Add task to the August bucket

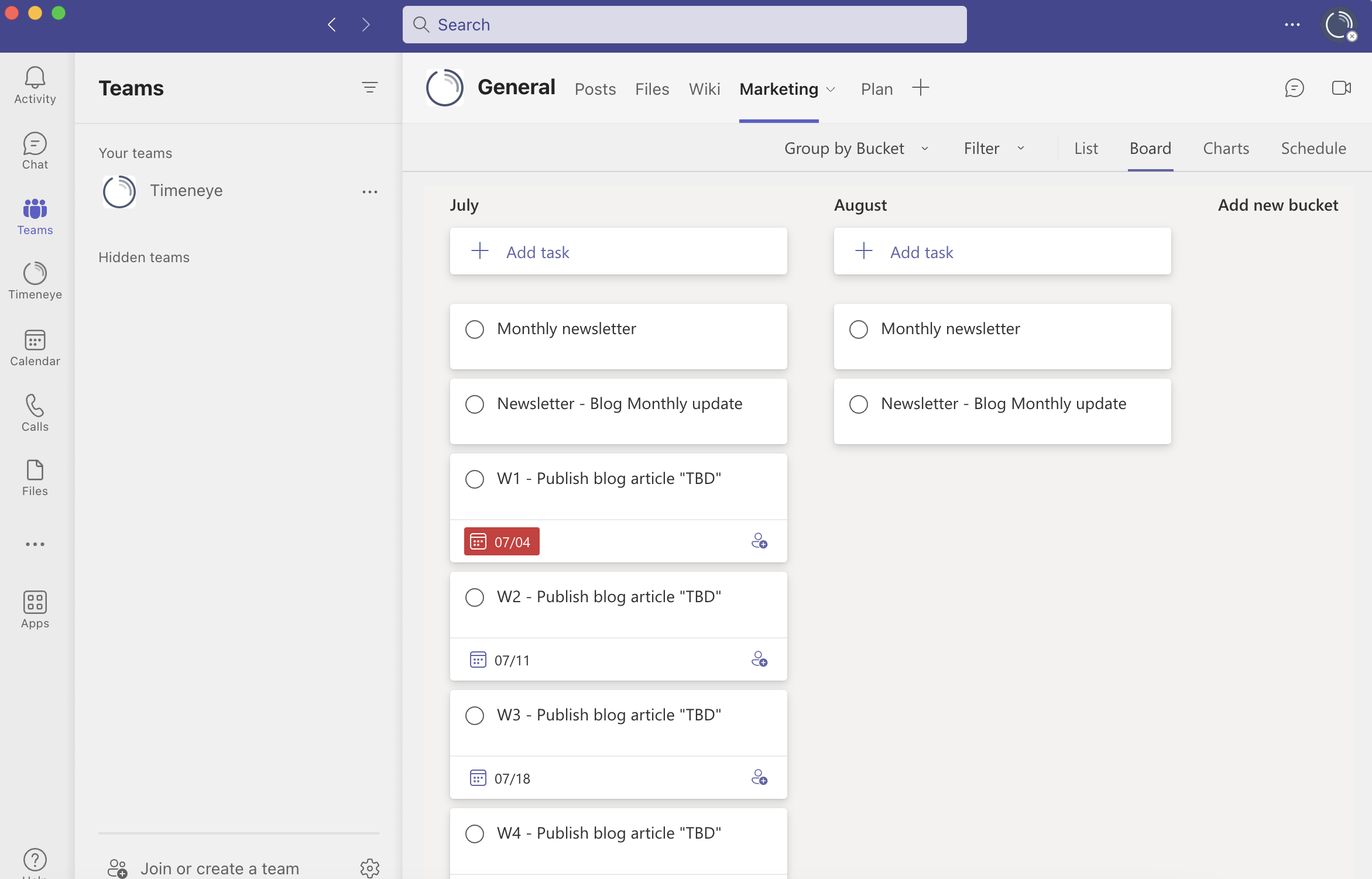1002,252
